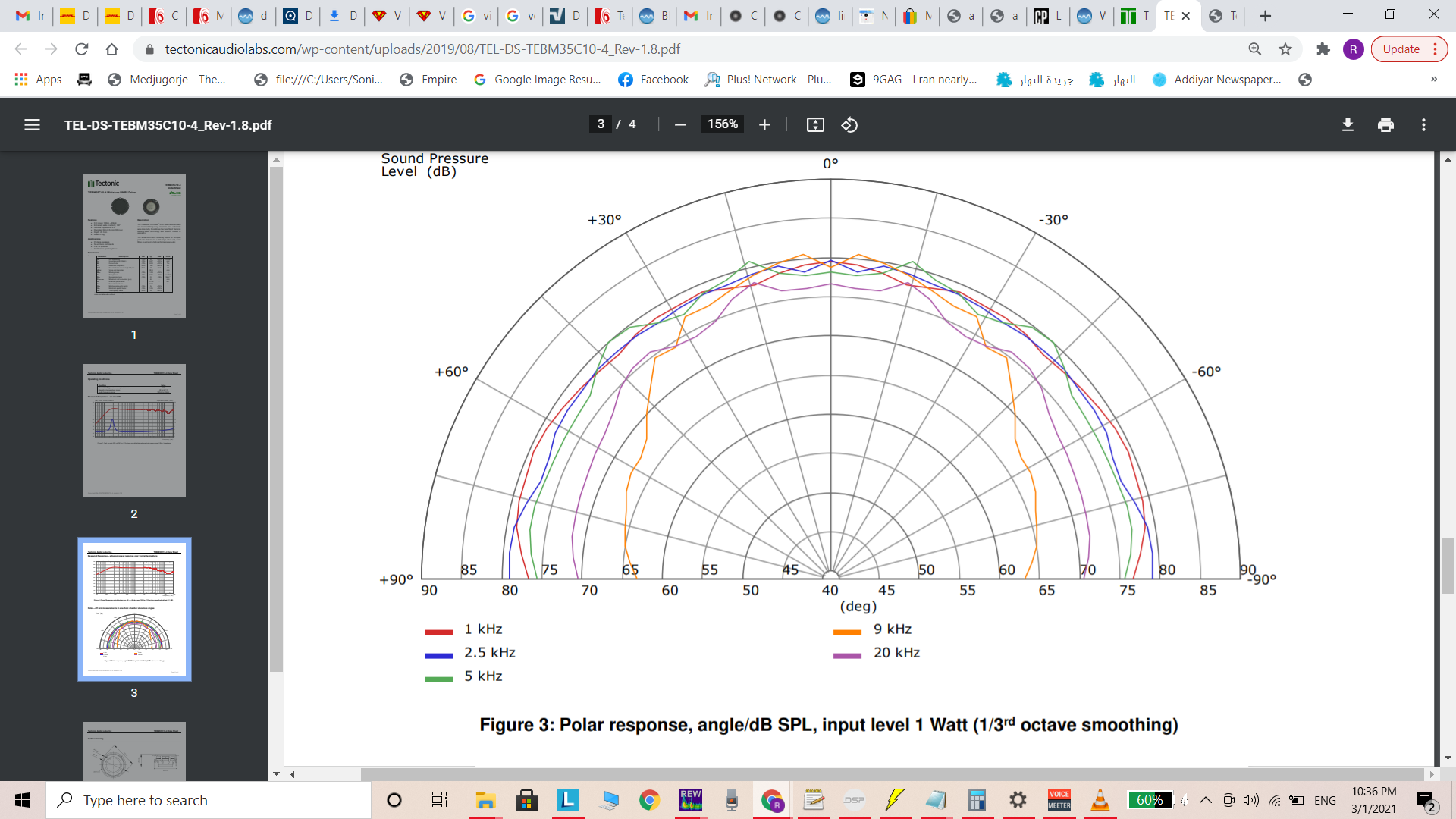Zoom in the PDF with plus icon

click(x=764, y=125)
